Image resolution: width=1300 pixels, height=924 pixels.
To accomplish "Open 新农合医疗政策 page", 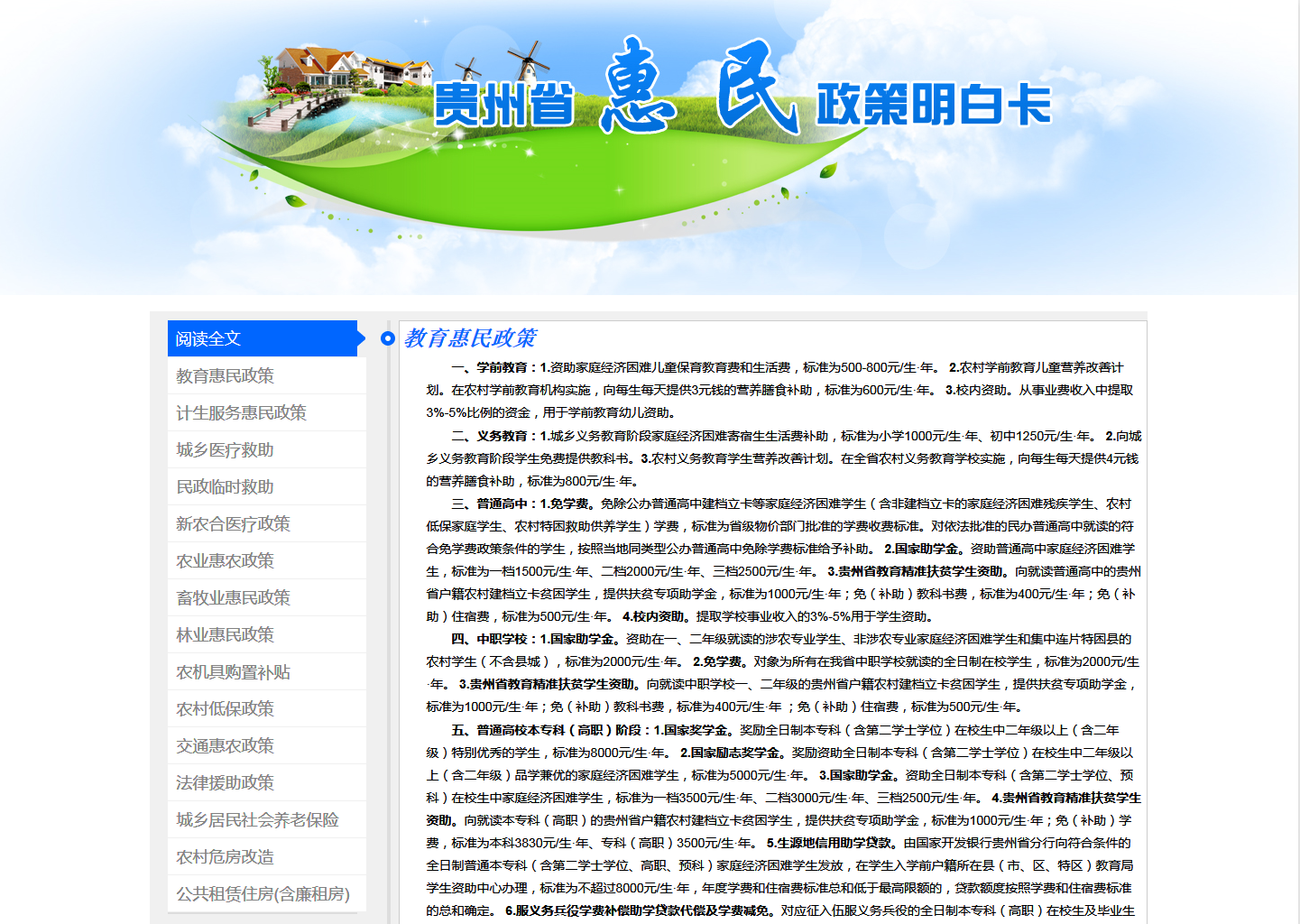I will [233, 523].
